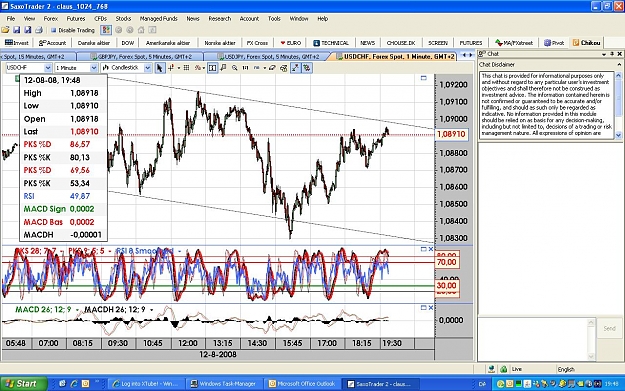
Task: Maximize the oscillator PKS pane
Action: point(424,249)
